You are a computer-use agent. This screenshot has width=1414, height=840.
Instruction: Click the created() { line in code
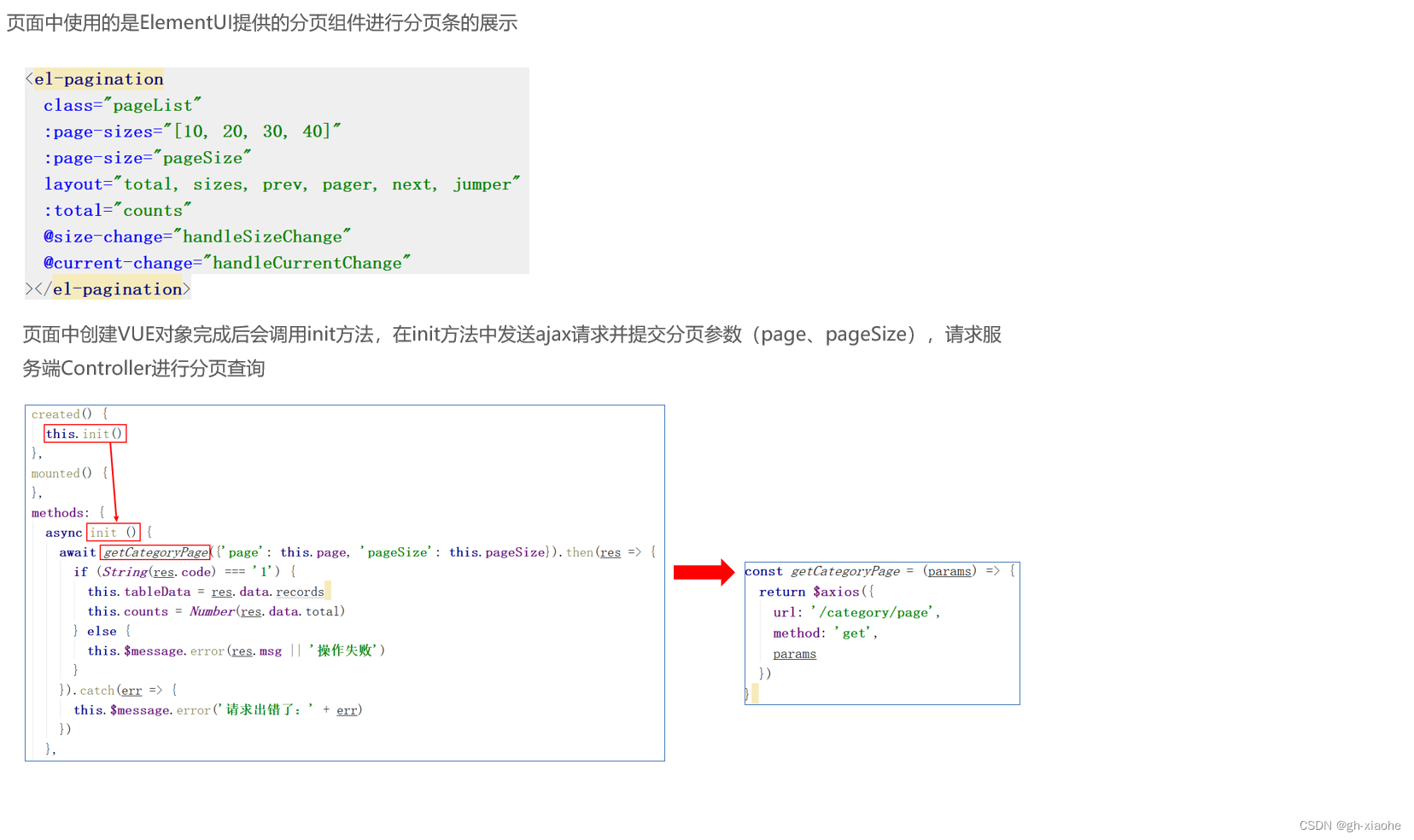70,414
